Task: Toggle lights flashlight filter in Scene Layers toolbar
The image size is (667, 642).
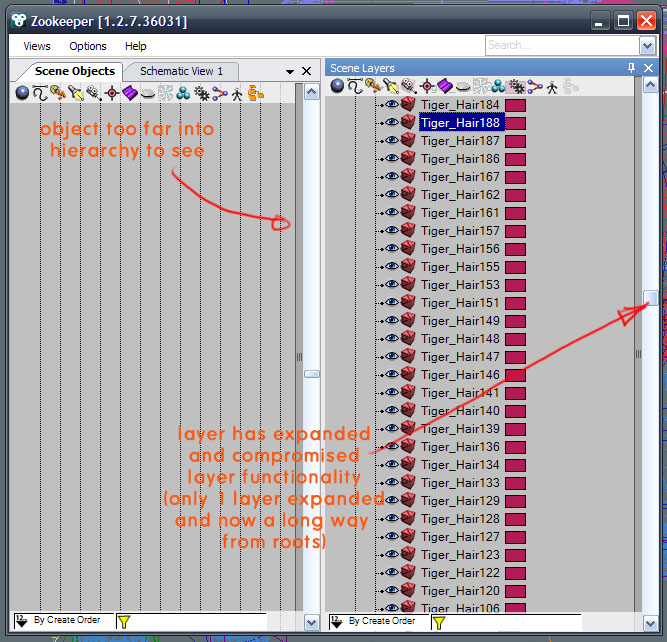Action: click(x=391, y=86)
